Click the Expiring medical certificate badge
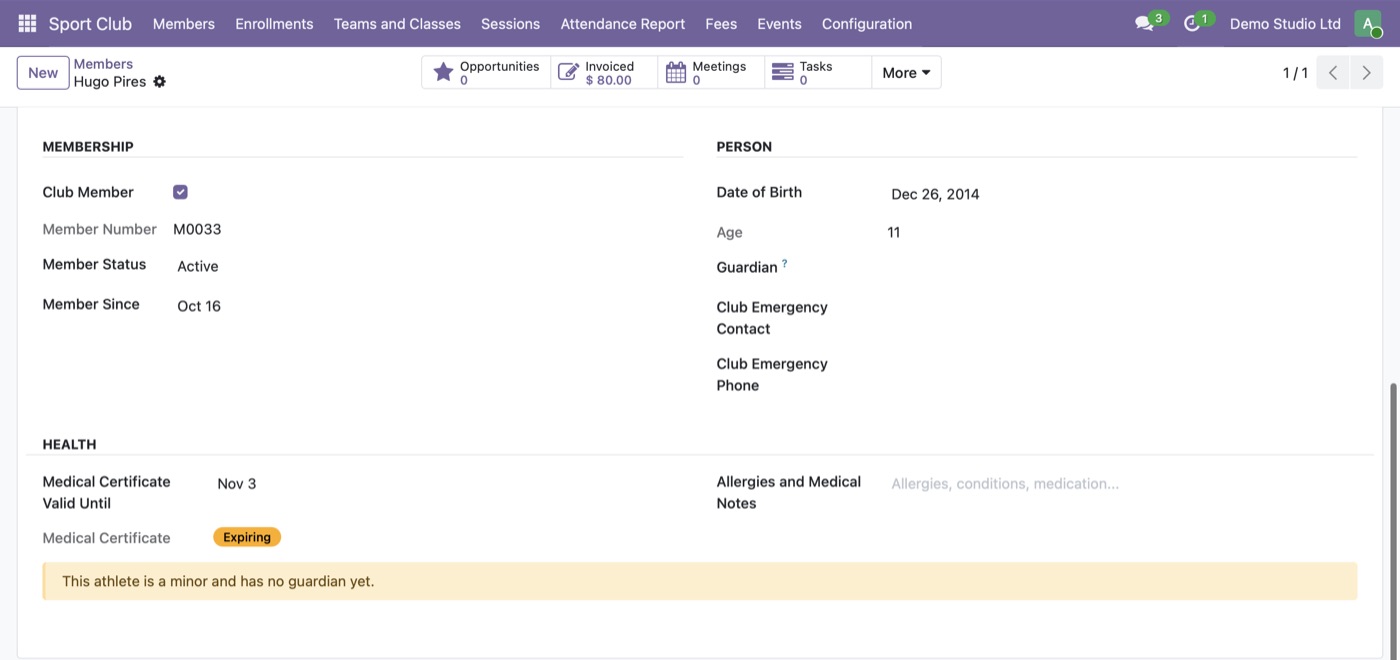The width and height of the screenshot is (1400, 660). point(247,537)
